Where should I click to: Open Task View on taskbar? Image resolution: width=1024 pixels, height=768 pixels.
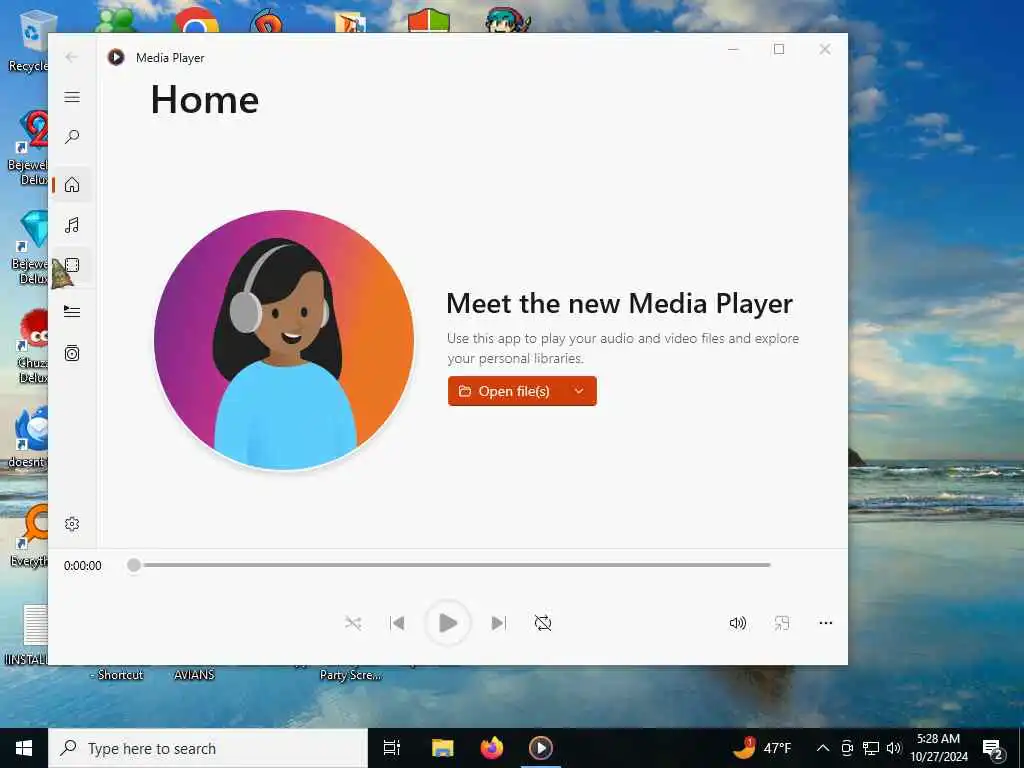tap(392, 748)
